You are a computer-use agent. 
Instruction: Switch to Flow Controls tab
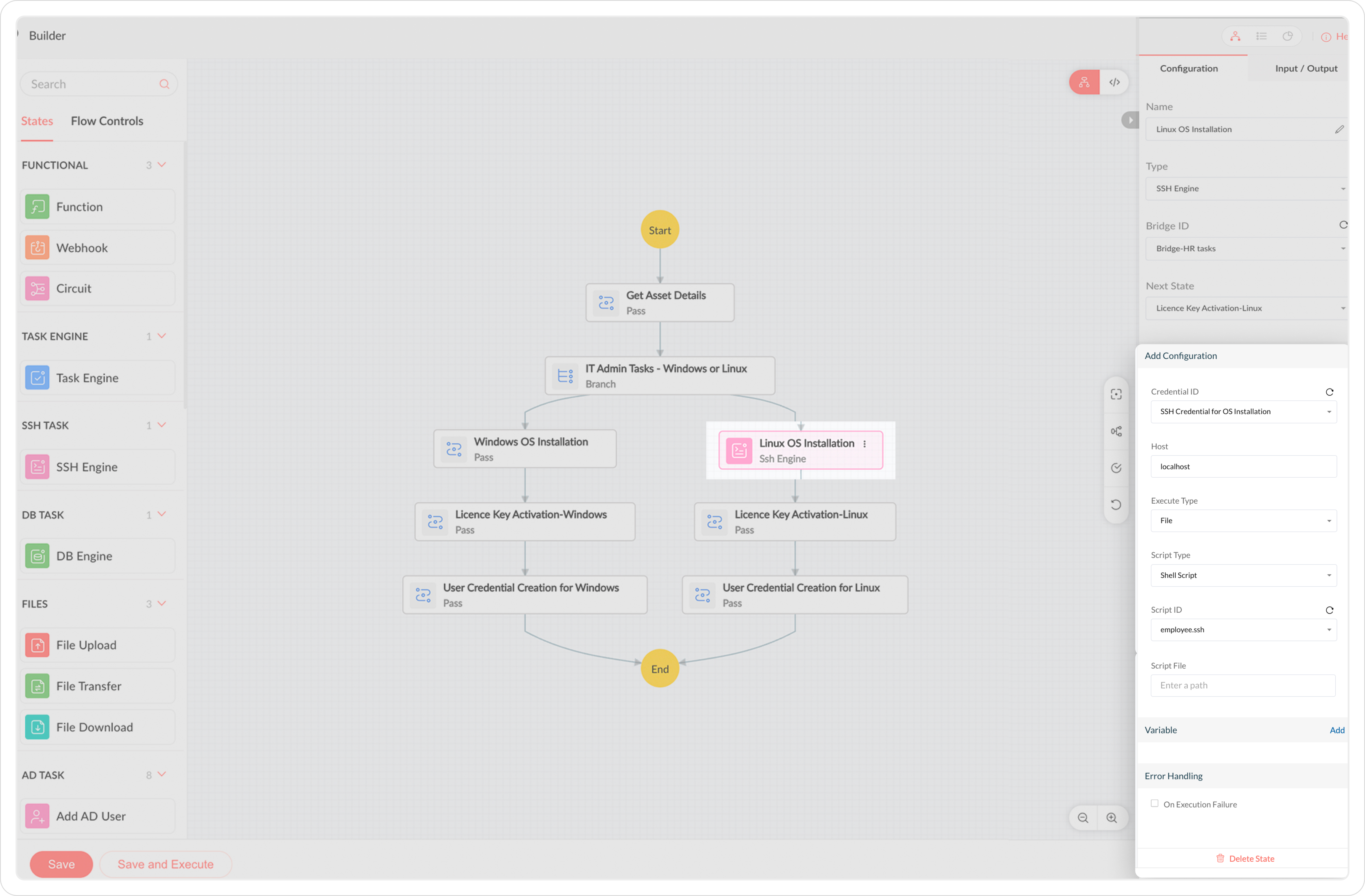(107, 121)
